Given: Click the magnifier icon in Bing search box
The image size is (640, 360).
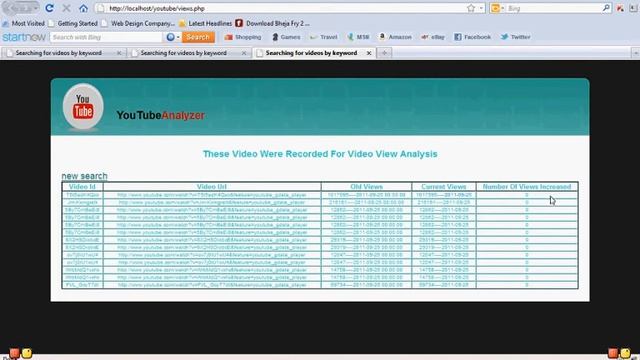Looking at the screenshot, I should (606, 8).
